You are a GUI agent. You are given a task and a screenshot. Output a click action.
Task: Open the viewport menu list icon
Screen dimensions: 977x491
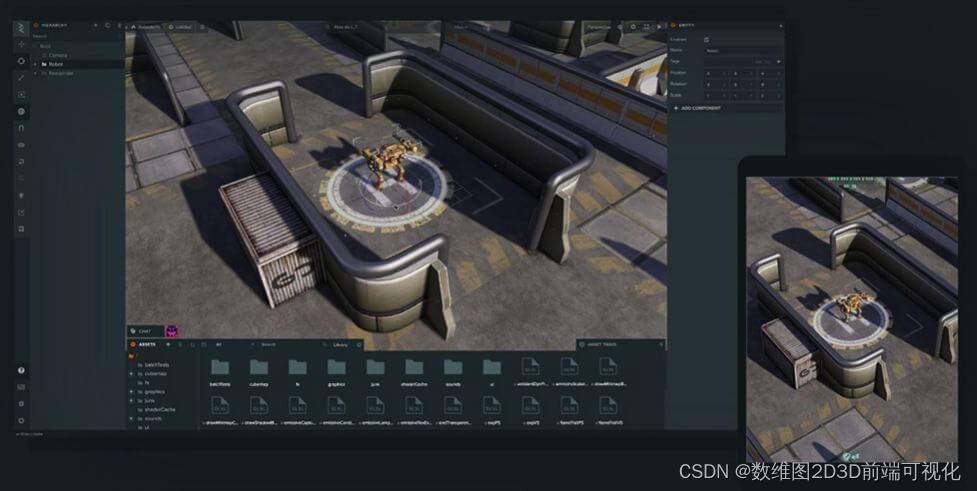[202, 27]
